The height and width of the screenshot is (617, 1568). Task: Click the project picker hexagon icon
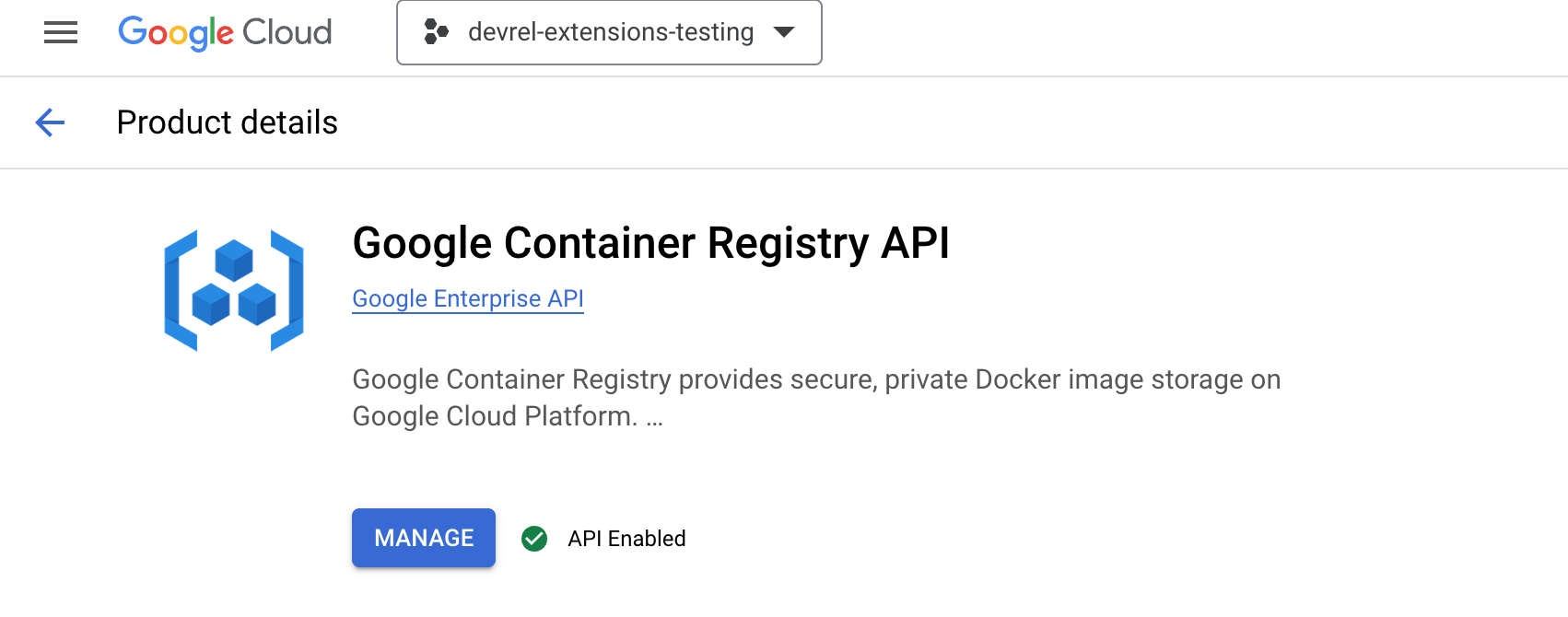coord(435,32)
